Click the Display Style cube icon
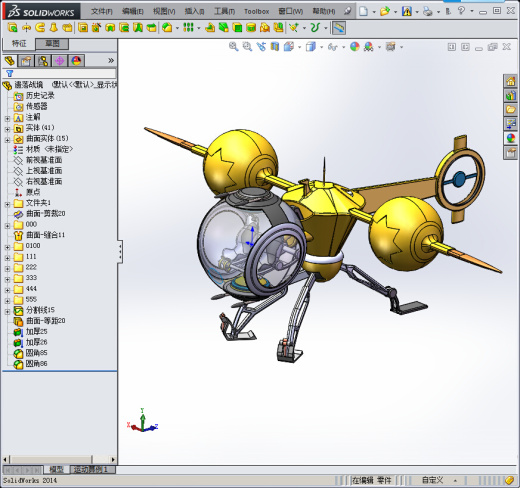The height and width of the screenshot is (488, 520). [311, 47]
